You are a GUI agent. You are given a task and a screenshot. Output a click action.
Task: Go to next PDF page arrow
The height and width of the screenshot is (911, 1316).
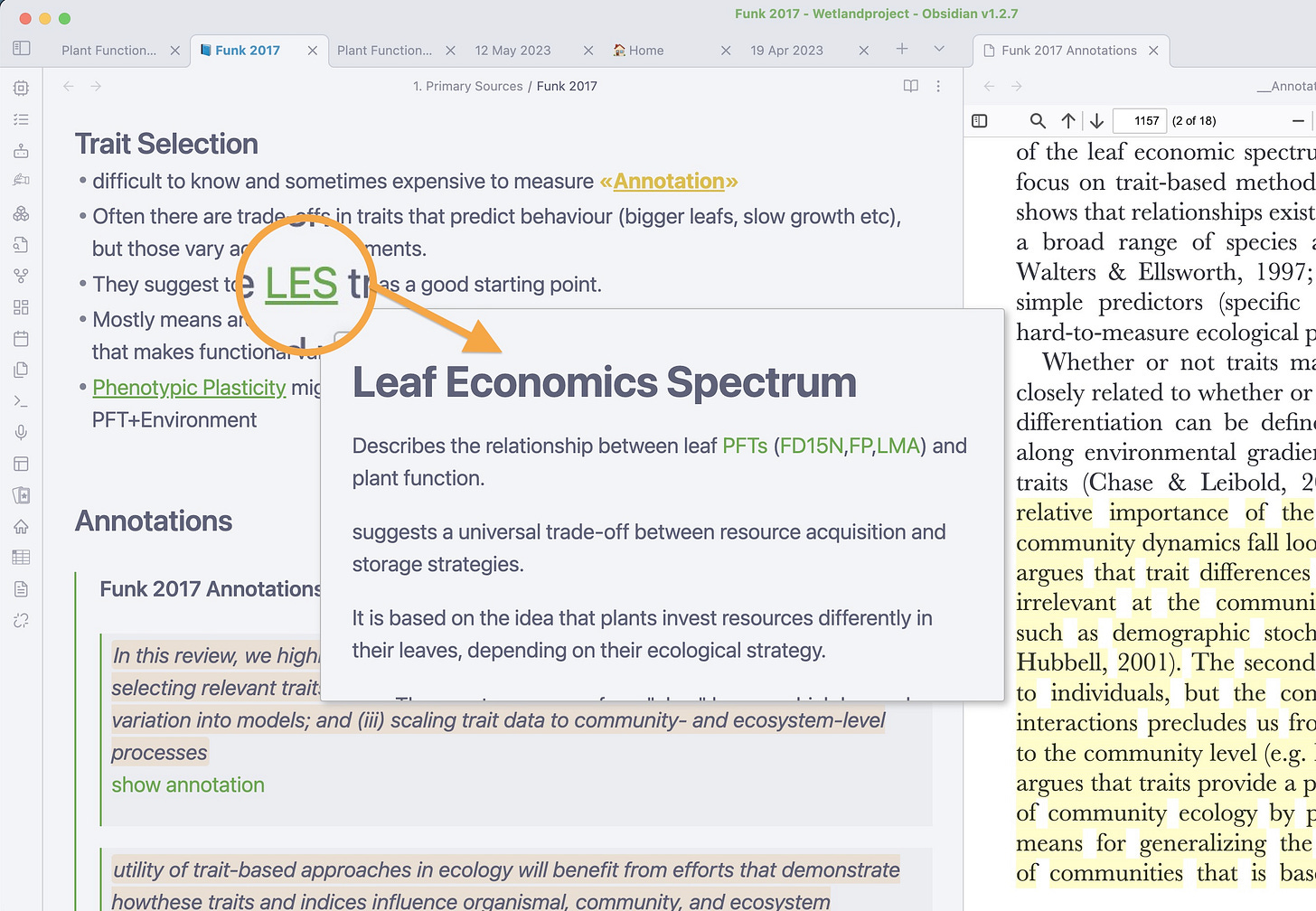point(1096,120)
